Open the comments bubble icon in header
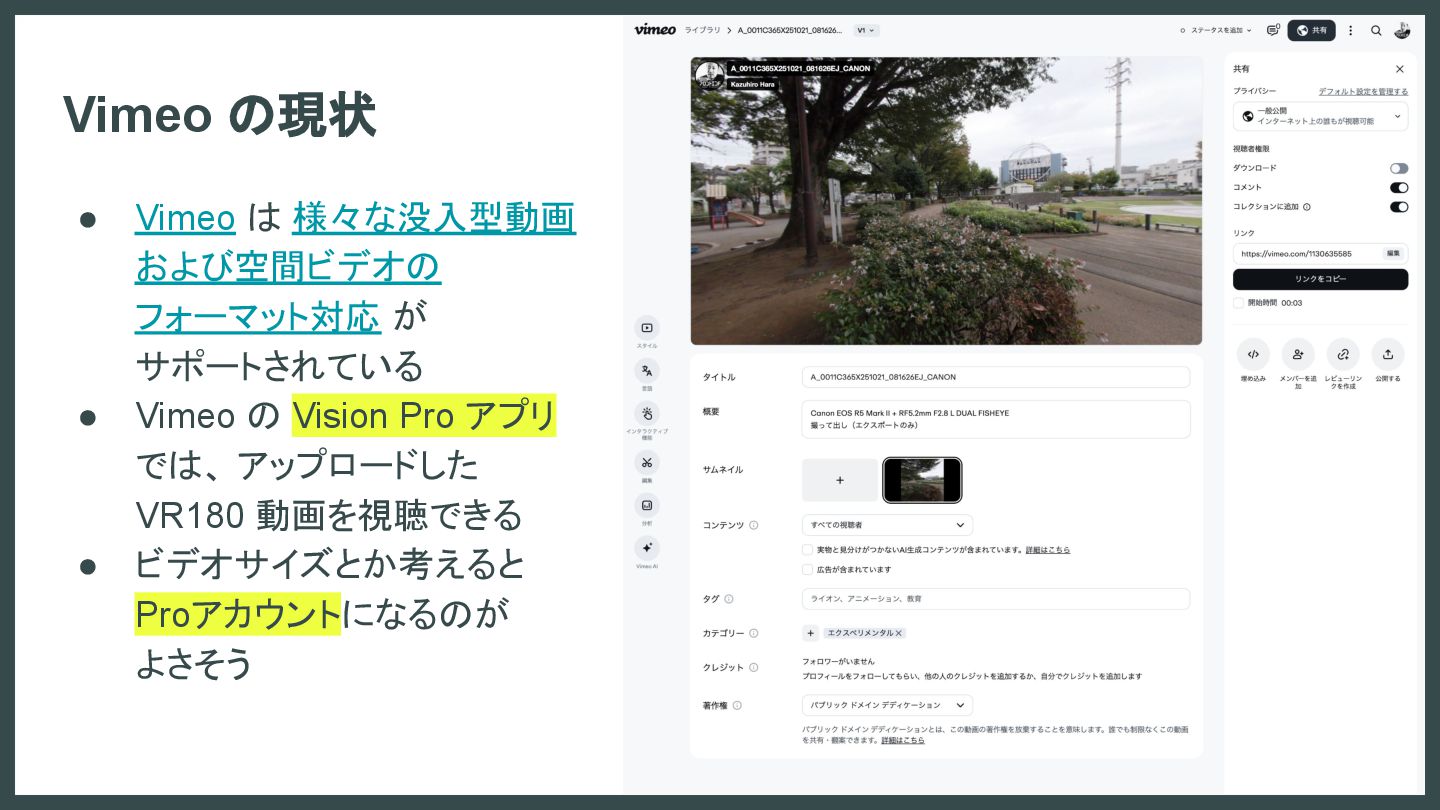This screenshot has width=1440, height=810. coord(1273,30)
